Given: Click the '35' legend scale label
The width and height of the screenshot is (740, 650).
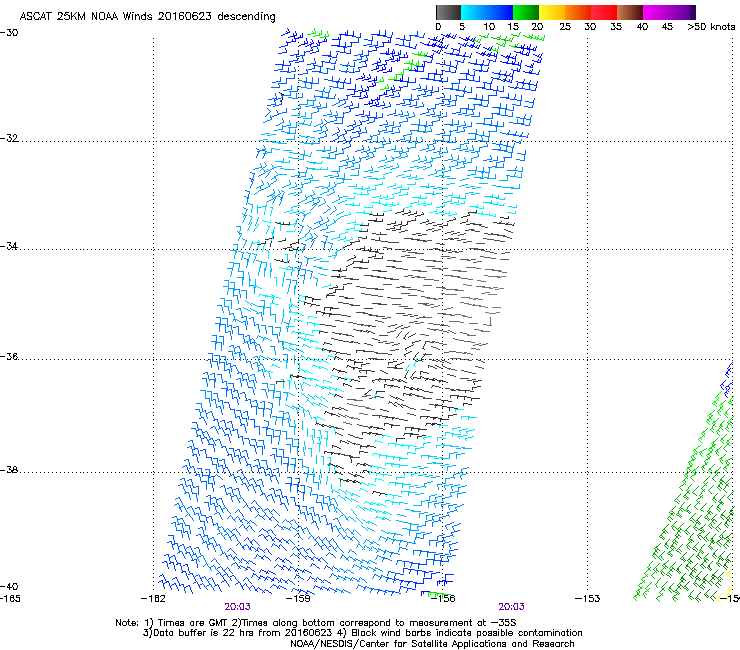Looking at the screenshot, I should (x=616, y=27).
